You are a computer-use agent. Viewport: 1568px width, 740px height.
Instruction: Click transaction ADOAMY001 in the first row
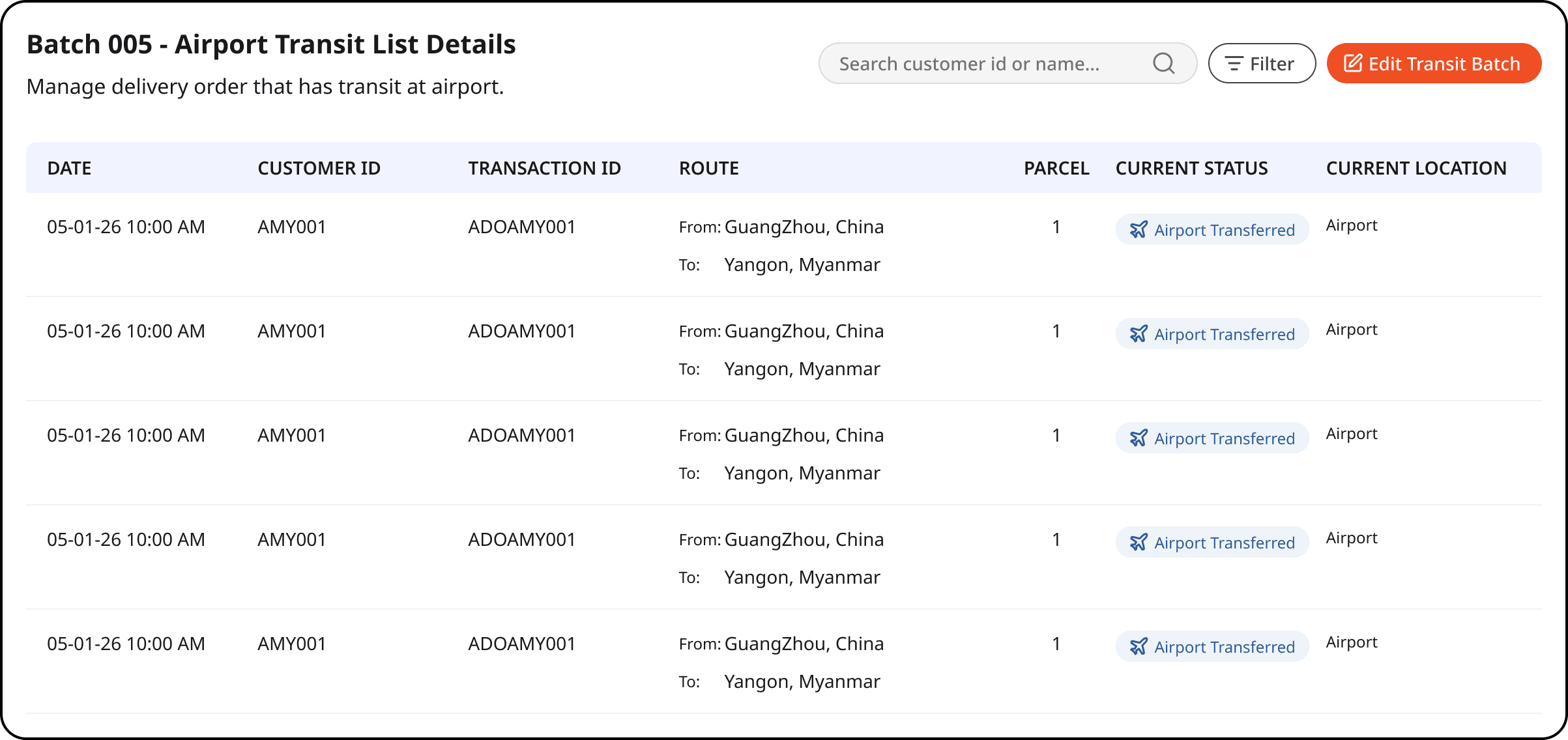coord(521,227)
